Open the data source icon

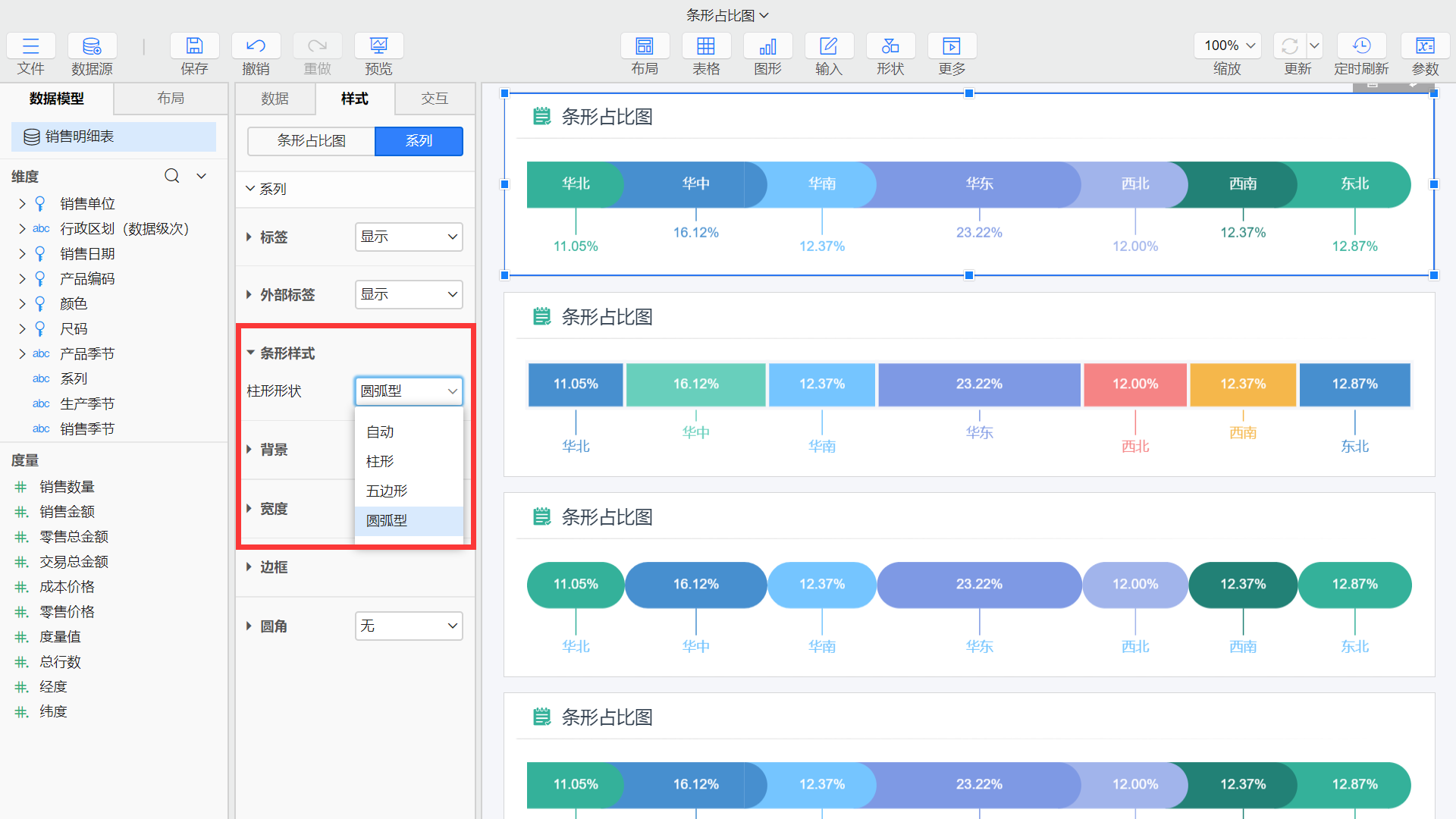[x=92, y=46]
